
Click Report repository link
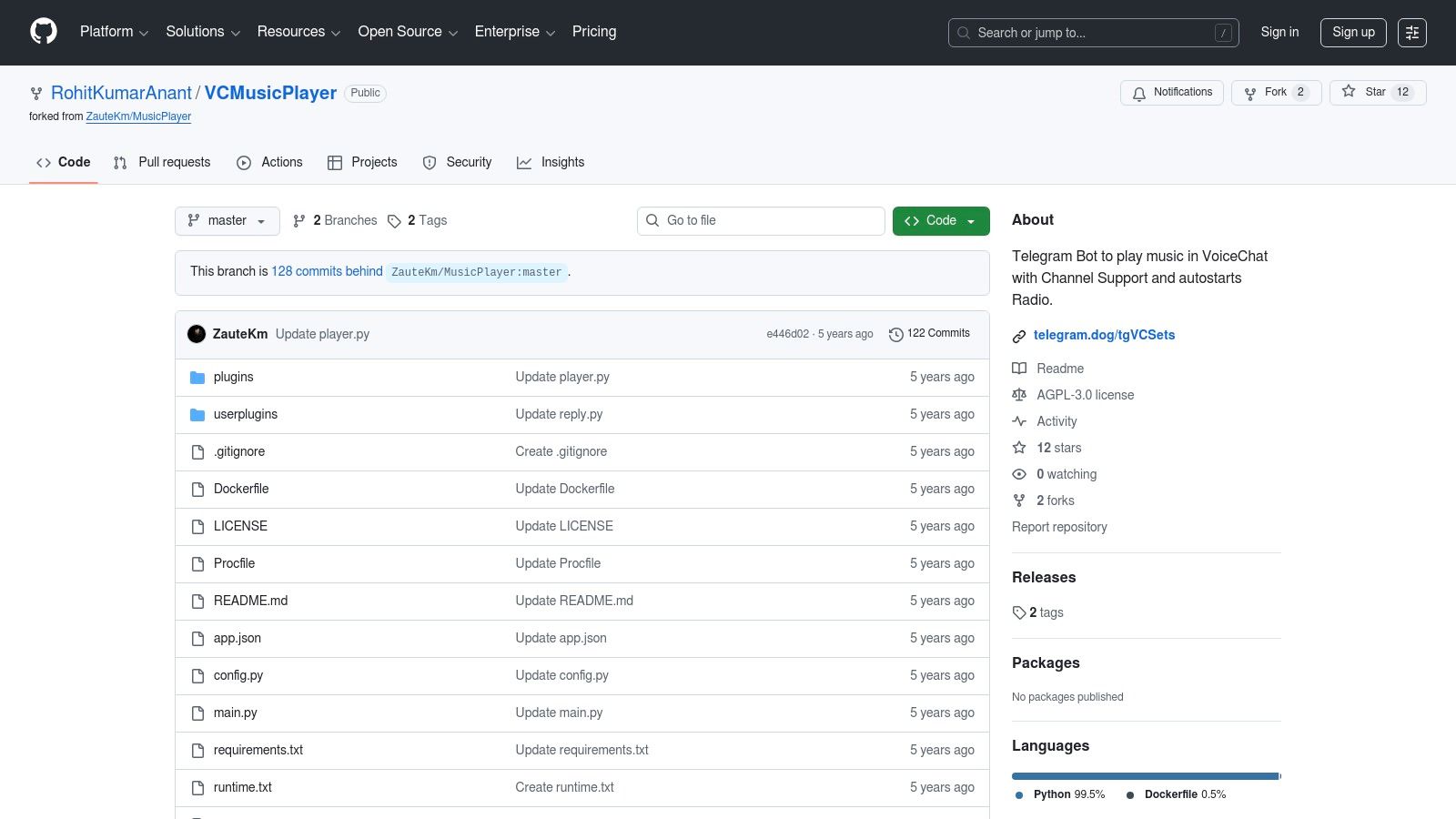pyautogui.click(x=1059, y=527)
